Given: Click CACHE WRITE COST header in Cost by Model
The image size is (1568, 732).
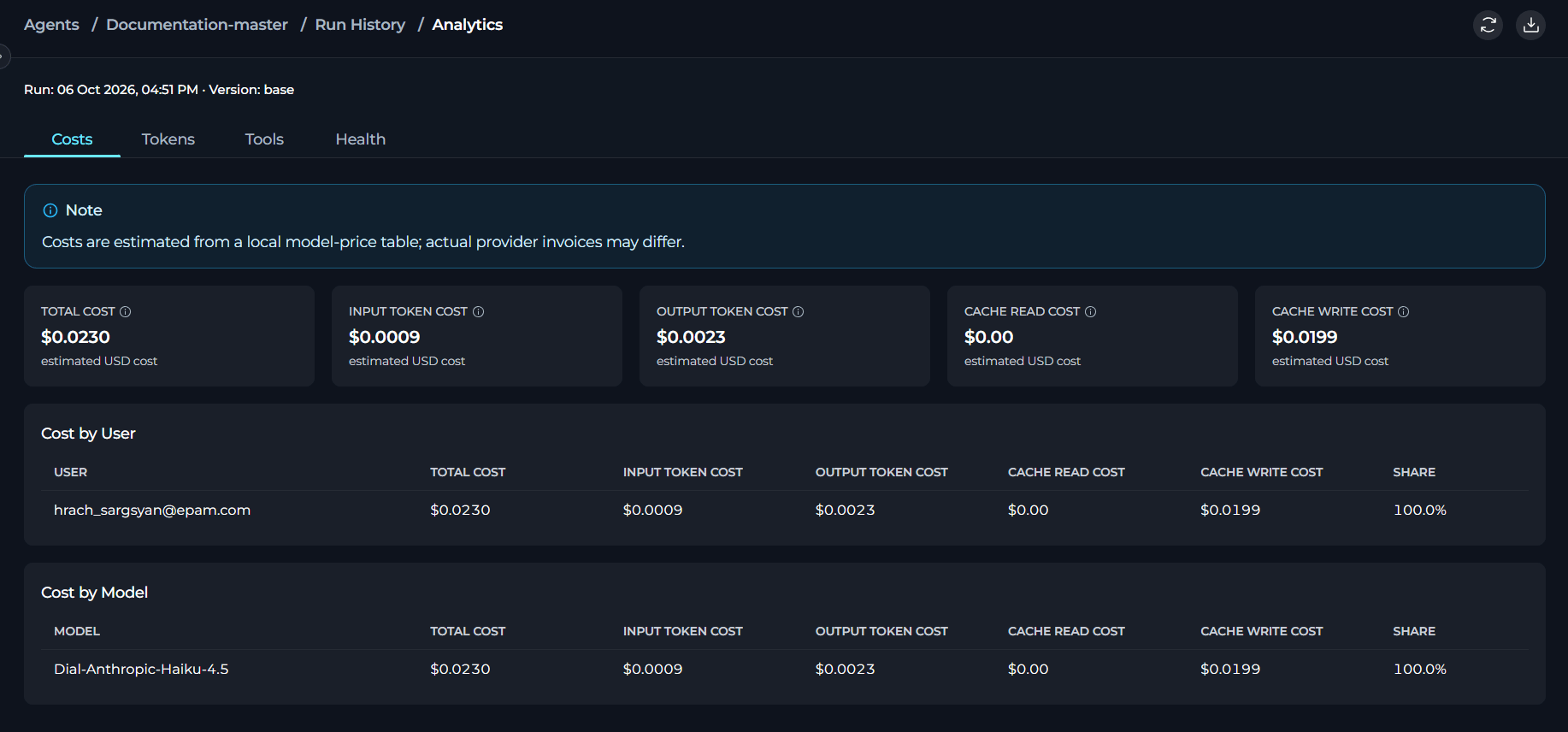Looking at the screenshot, I should tap(1262, 631).
